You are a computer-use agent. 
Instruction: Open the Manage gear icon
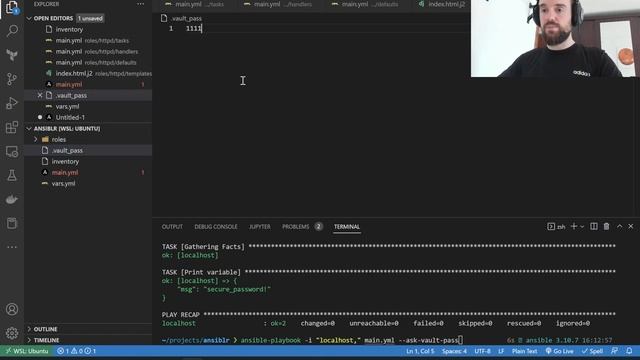tap(12, 333)
